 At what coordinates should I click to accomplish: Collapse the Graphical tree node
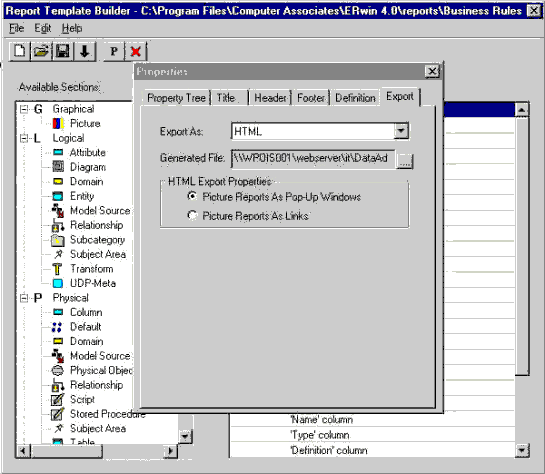[x=24, y=109]
